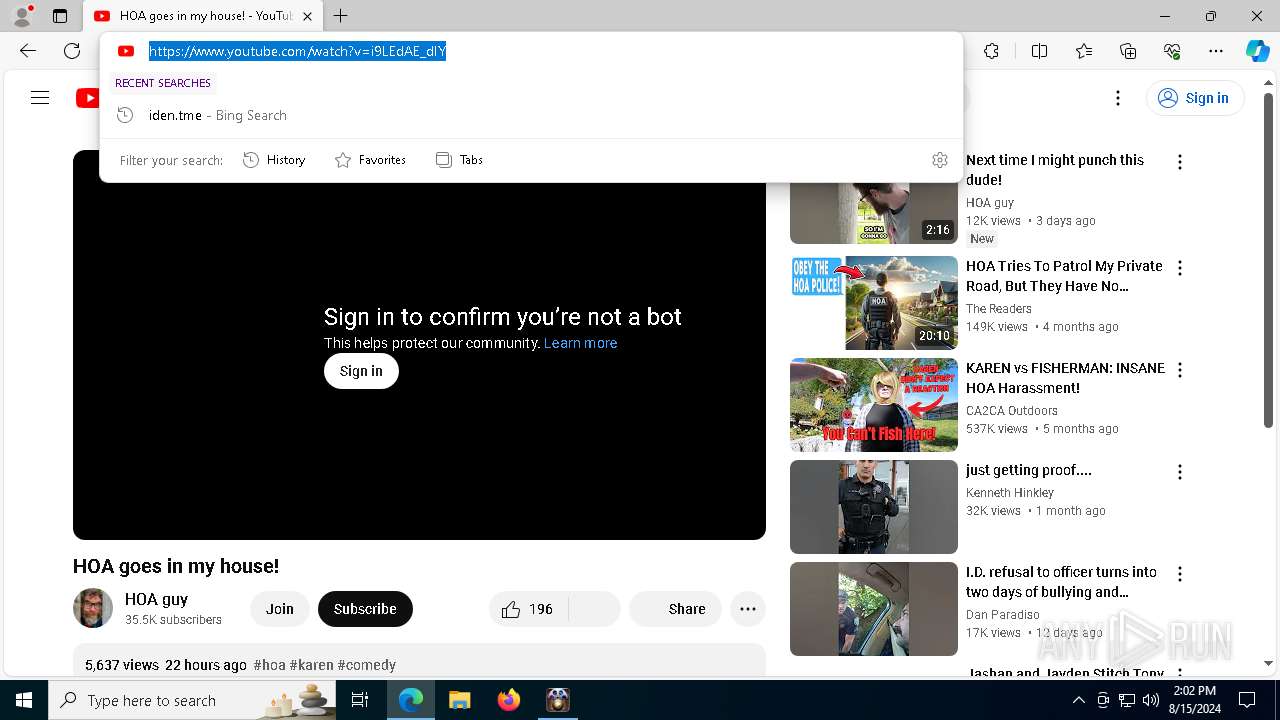This screenshot has height=720, width=1280.
Task: Subscribe to HOA guy
Action: pos(365,609)
